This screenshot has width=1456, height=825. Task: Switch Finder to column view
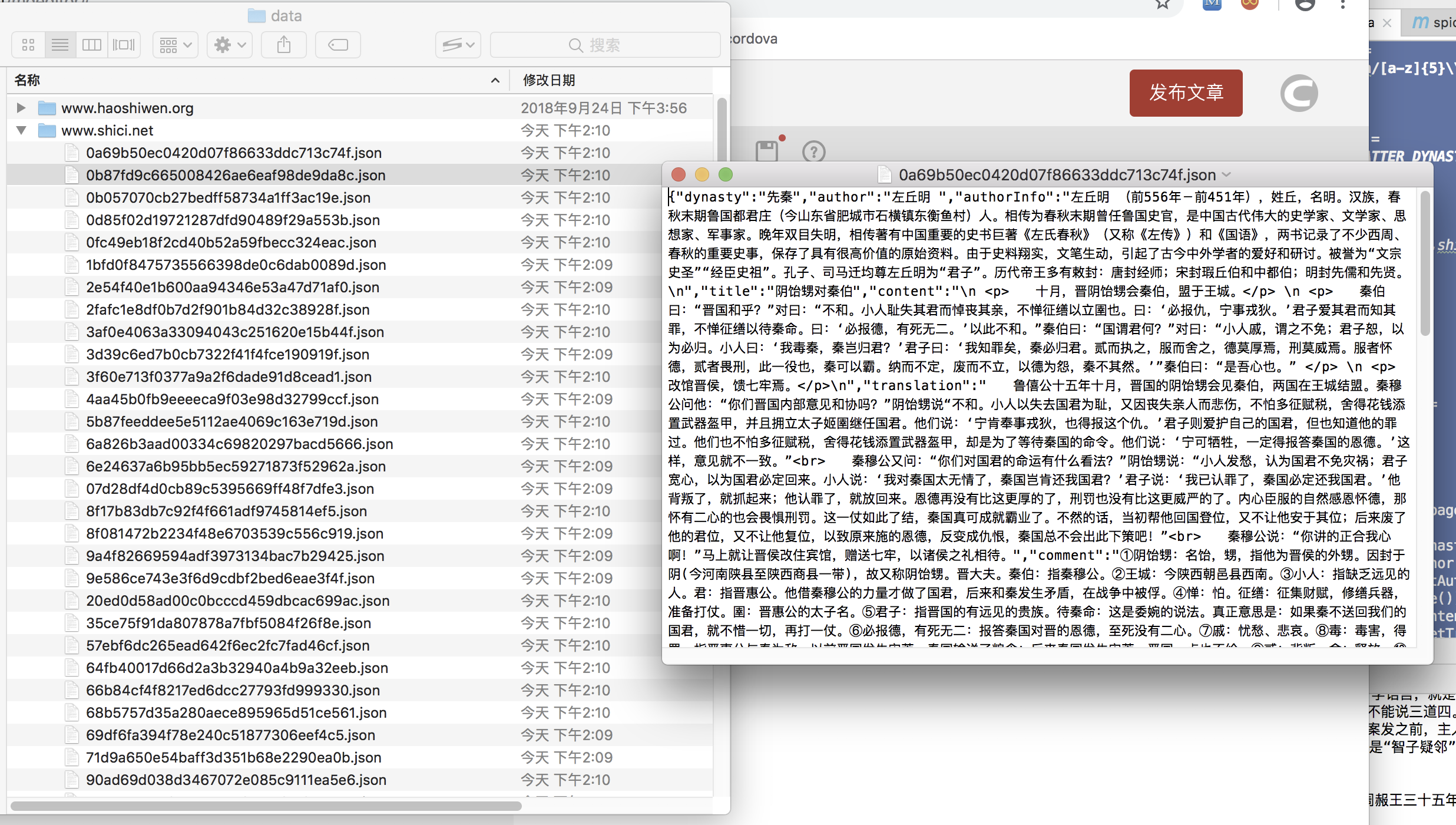click(x=92, y=45)
